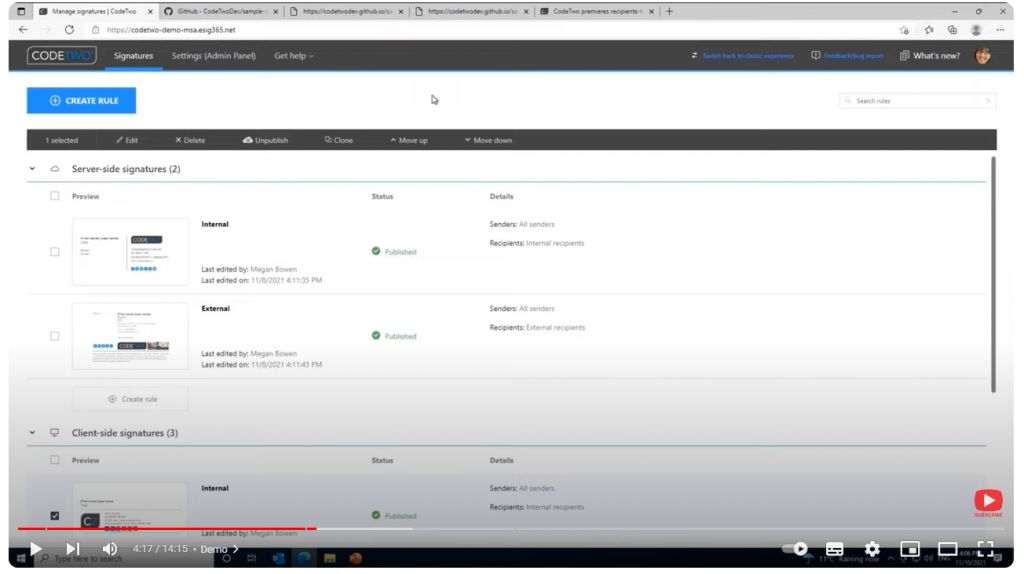Collapse the Client-side signatures section
The width and height of the screenshot is (1024, 574).
click(32, 433)
